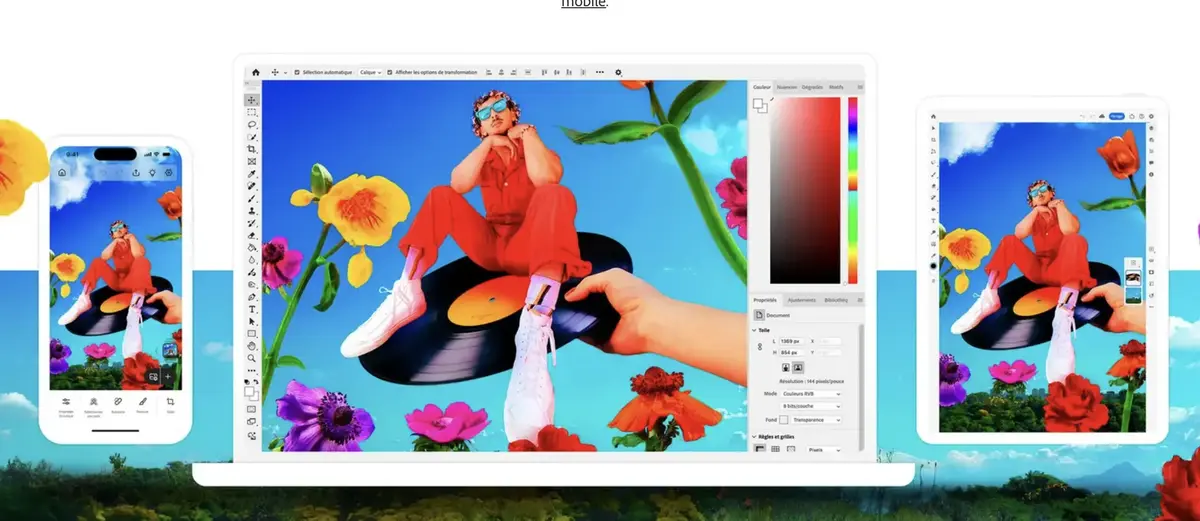Select the Frame tool
Screen dimensions: 1200x521
(252, 161)
